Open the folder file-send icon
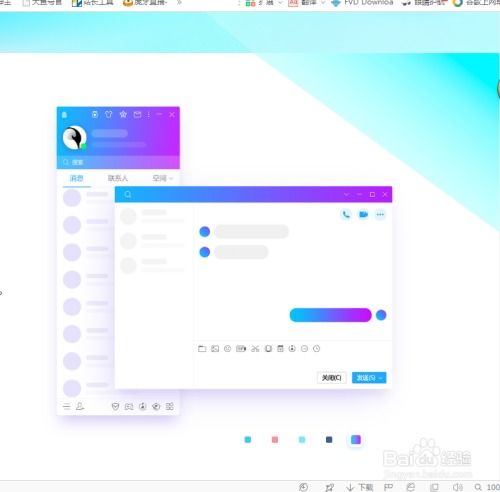This screenshot has width=500, height=492. (202, 349)
